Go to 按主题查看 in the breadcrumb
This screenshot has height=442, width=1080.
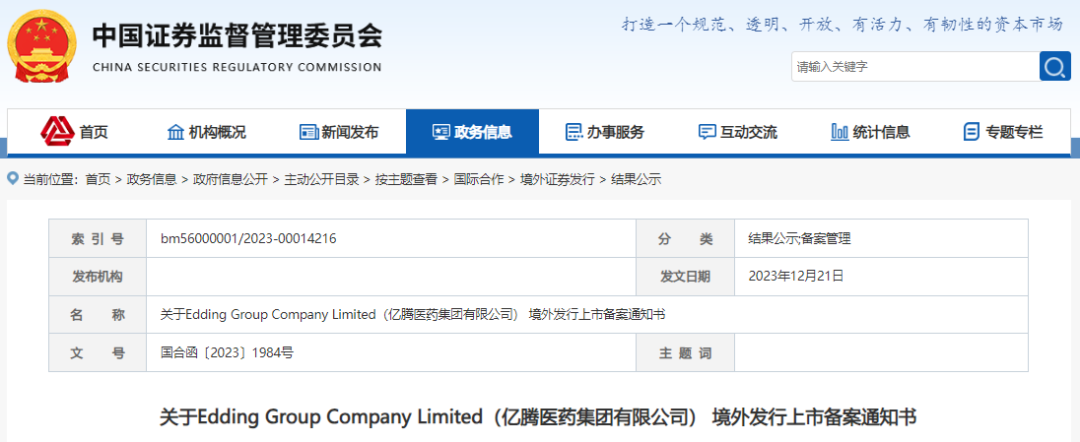coord(406,180)
